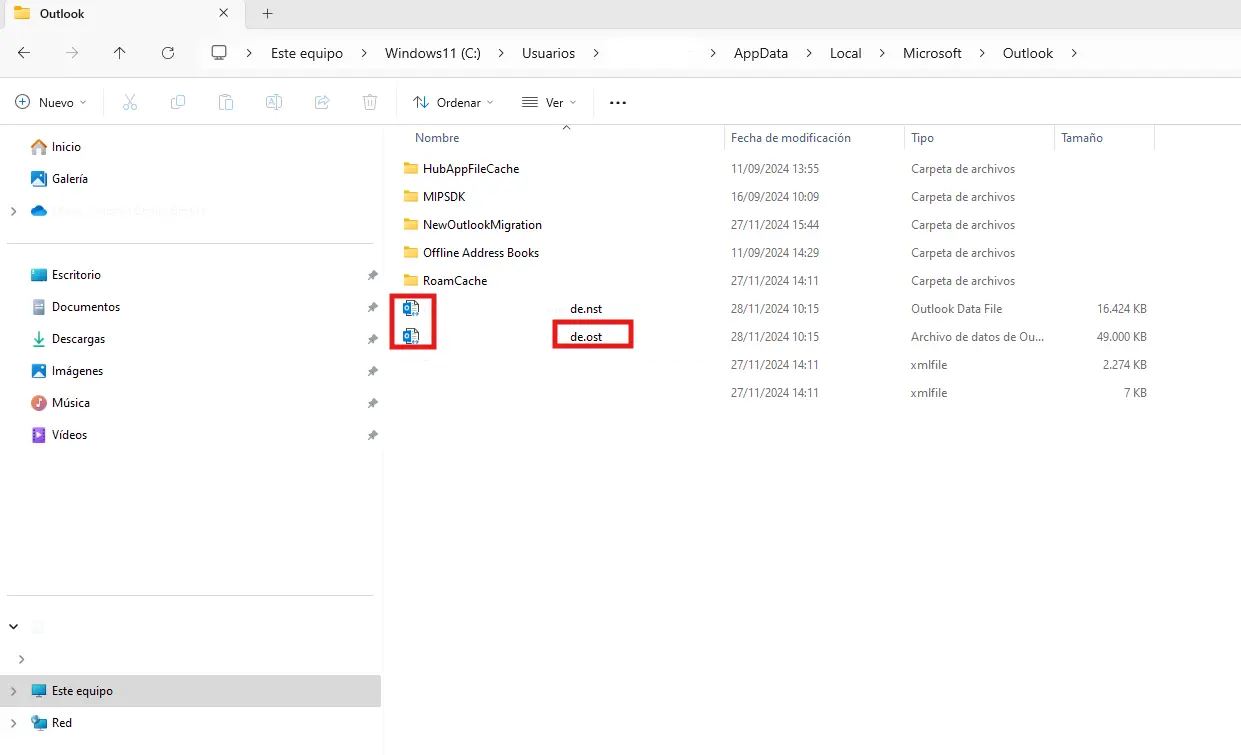
Task: Expand the OneDrive cloud tree node
Action: [x=13, y=211]
